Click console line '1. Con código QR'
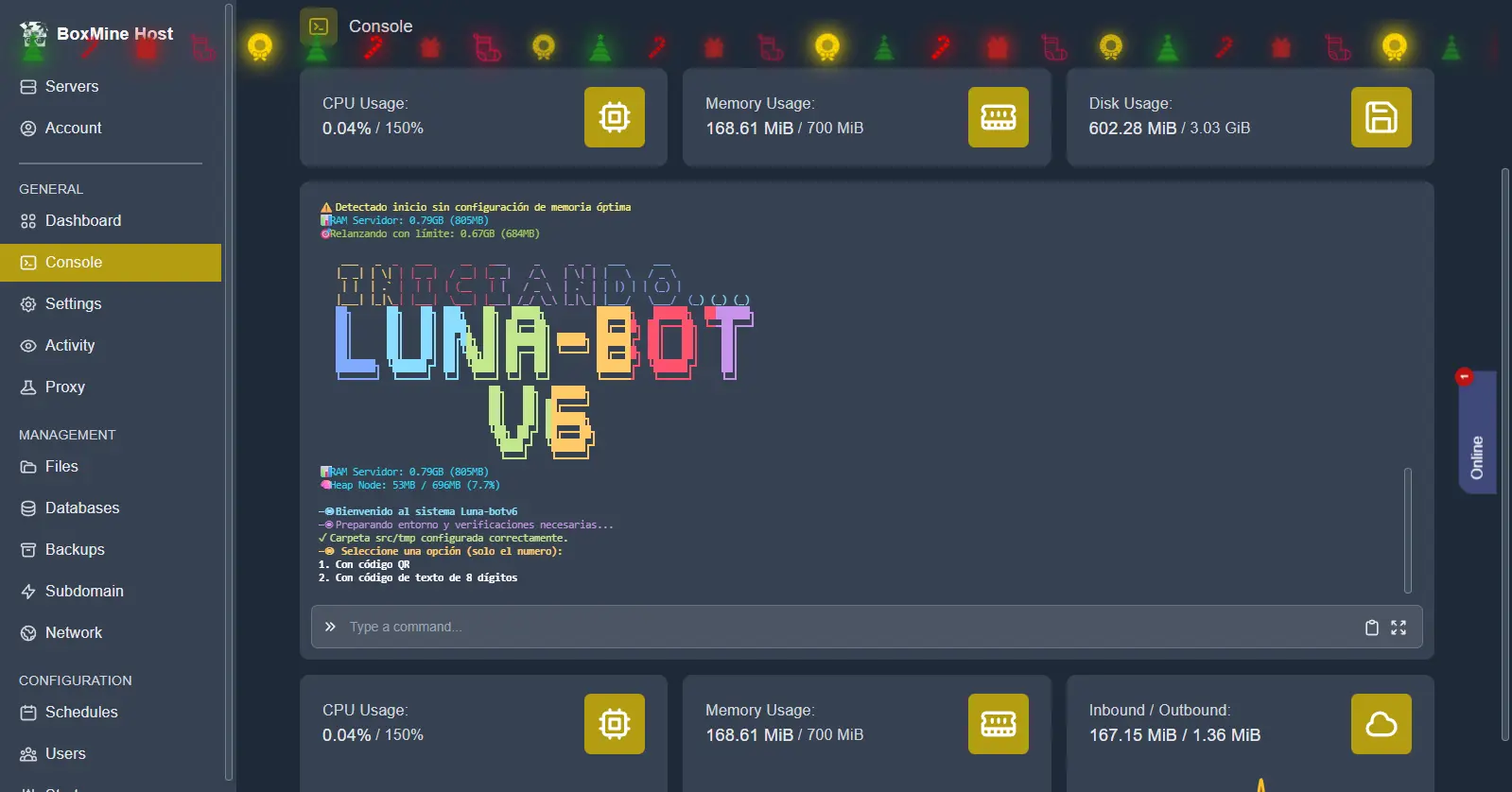1512x792 pixels. click(364, 564)
